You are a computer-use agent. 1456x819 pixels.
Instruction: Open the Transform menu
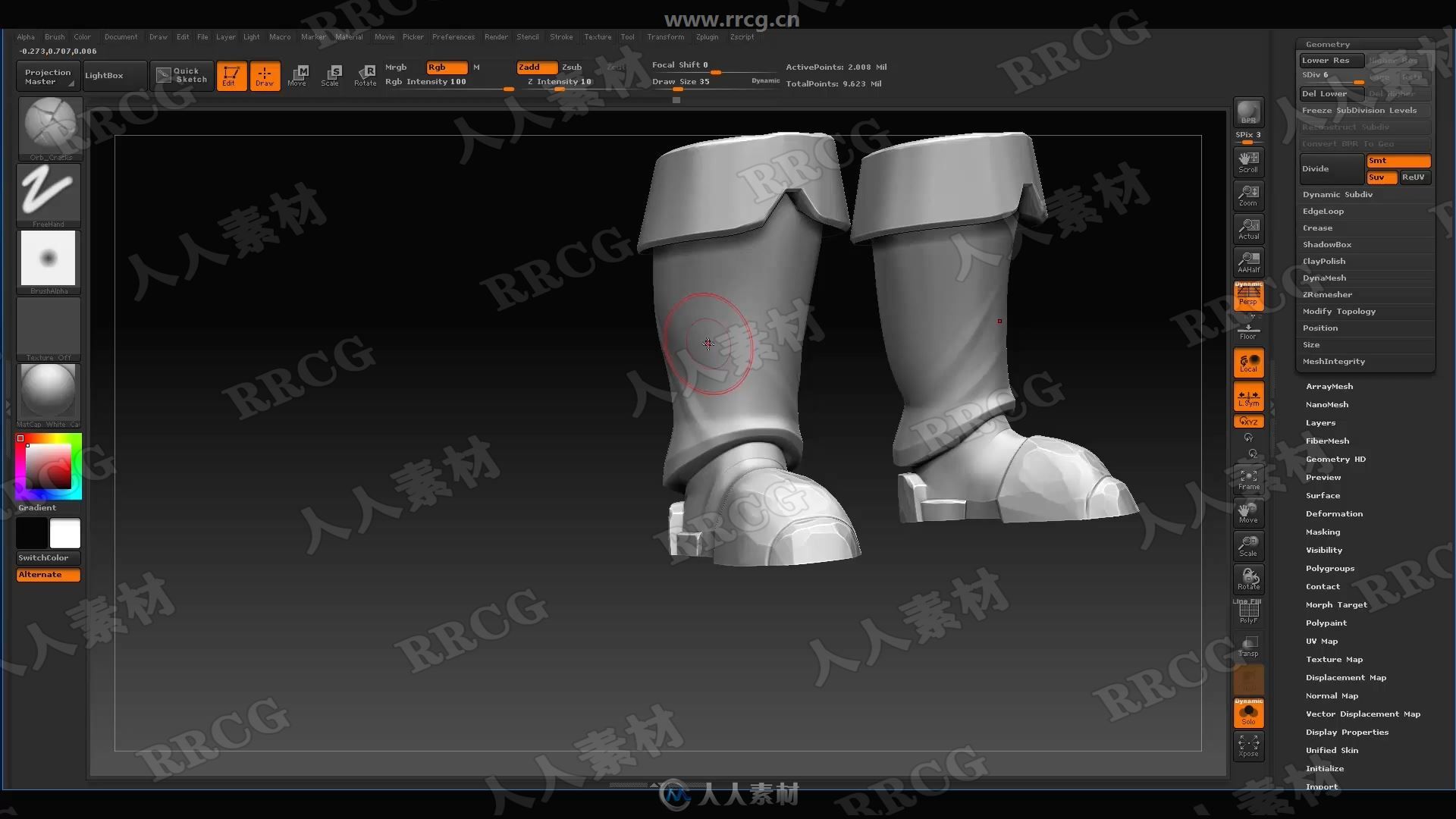click(665, 37)
